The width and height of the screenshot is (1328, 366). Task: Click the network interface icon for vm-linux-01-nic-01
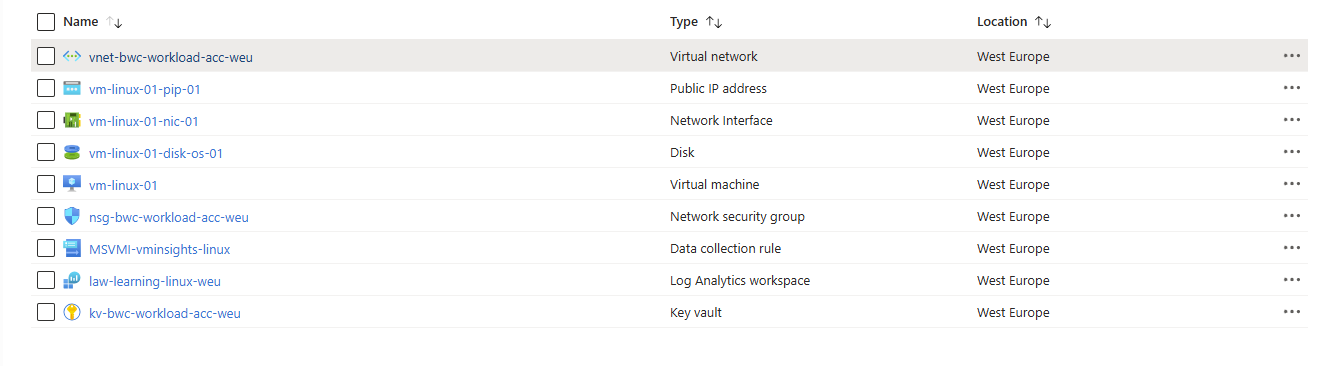click(x=72, y=121)
